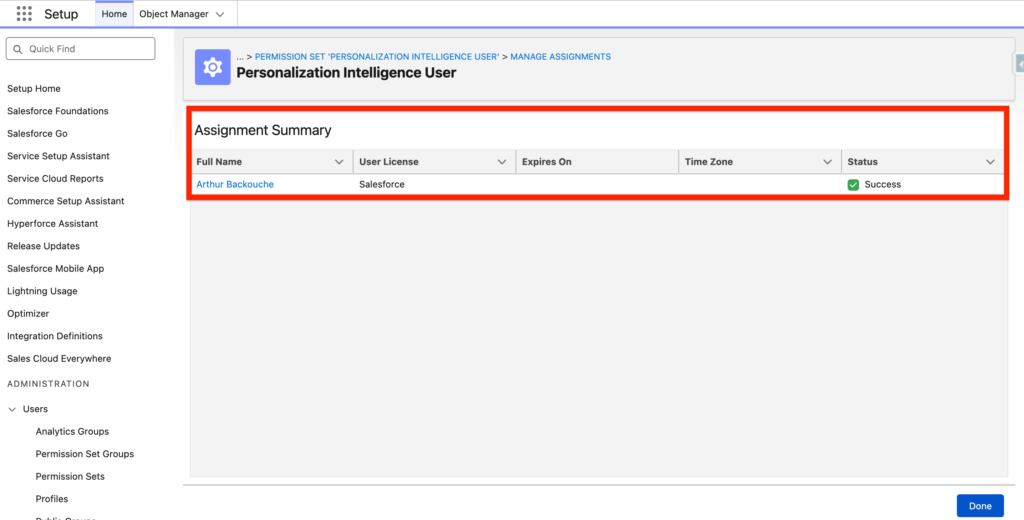Open the App Launcher grid icon
1024x520 pixels.
click(x=24, y=14)
